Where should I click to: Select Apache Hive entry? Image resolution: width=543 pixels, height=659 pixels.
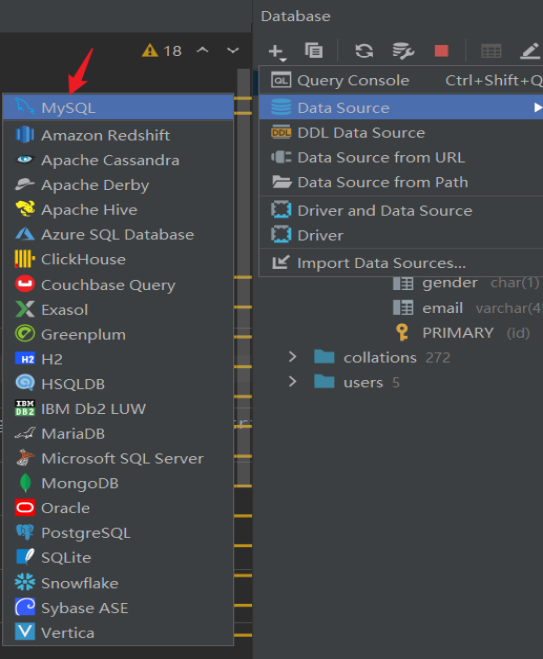pos(118,210)
